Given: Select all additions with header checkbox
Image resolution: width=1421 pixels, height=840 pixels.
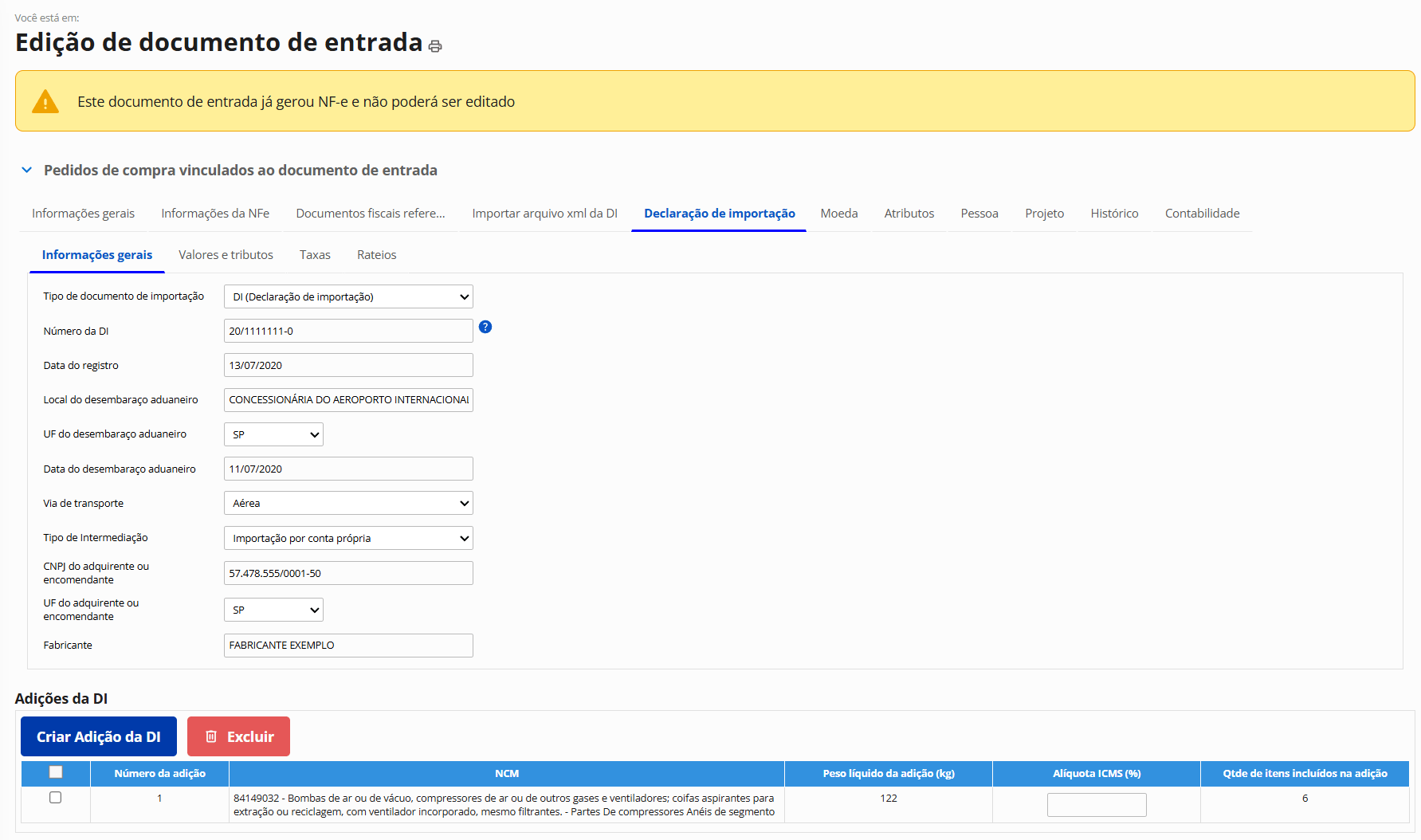Looking at the screenshot, I should tap(56, 772).
